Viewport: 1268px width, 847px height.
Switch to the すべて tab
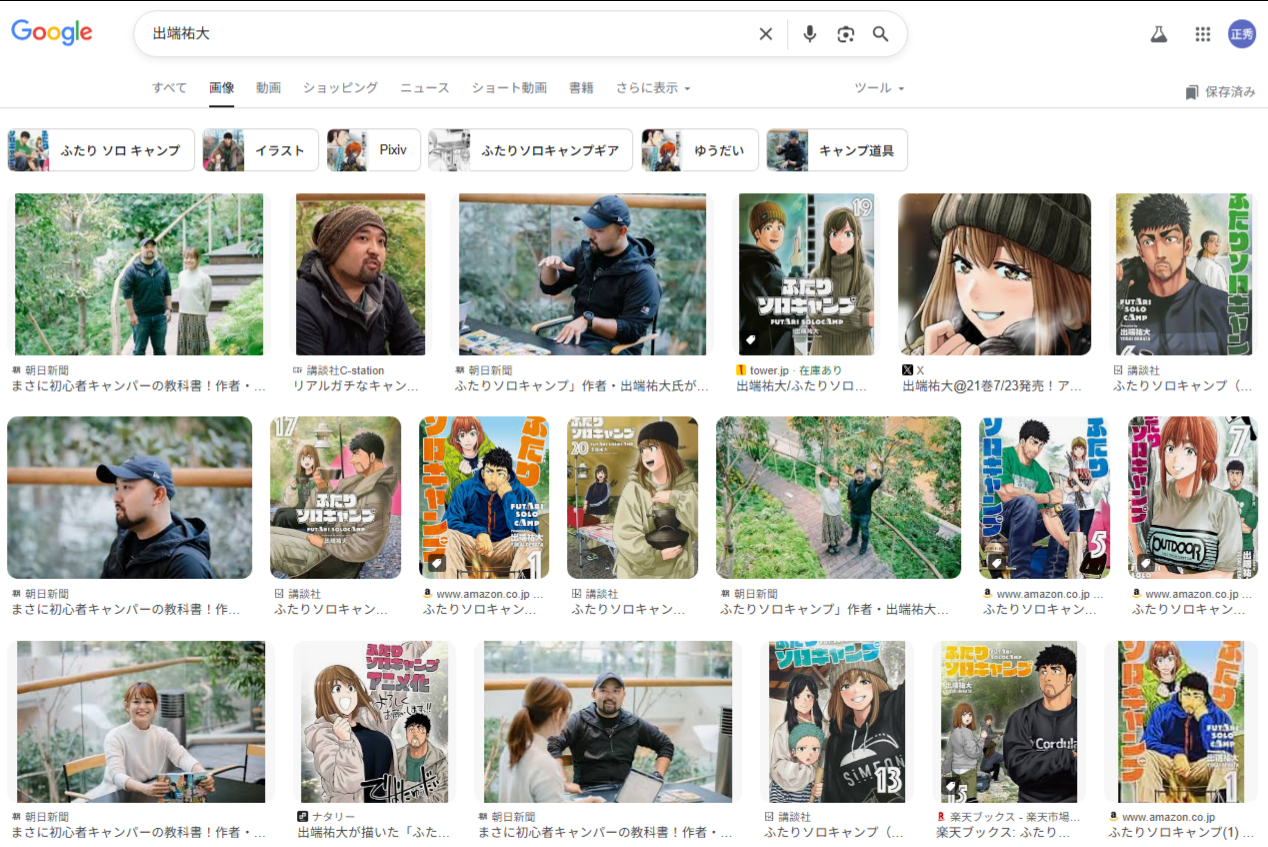[x=169, y=88]
